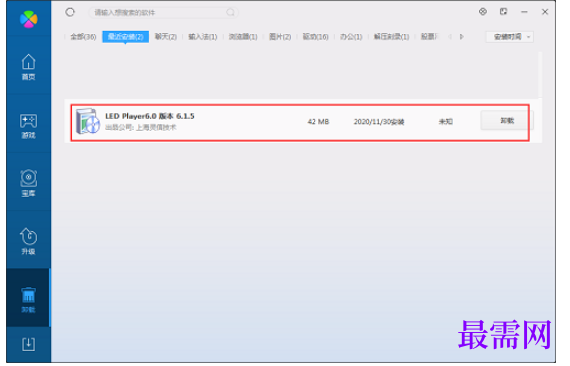
Task: Switch to the 驱动(16) category tab
Action: (316, 37)
